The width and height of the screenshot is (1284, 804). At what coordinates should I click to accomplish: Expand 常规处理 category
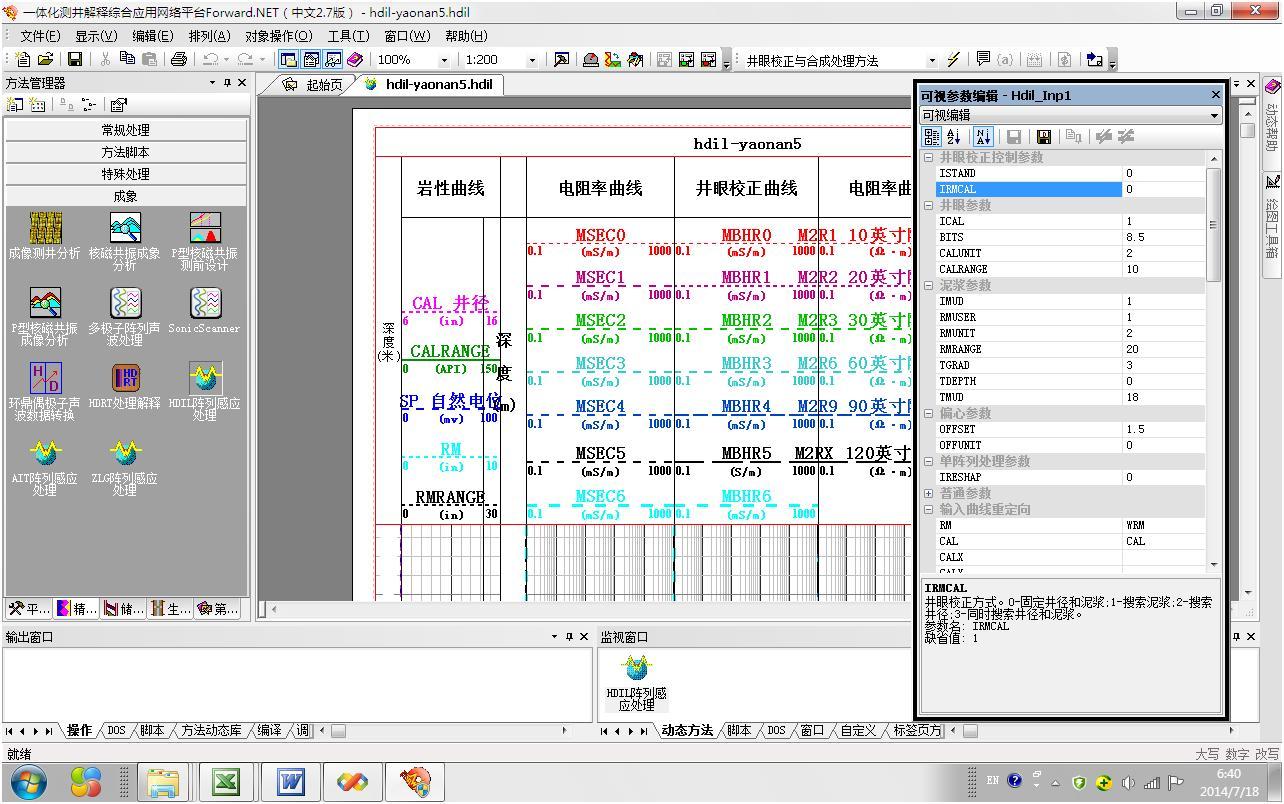(x=125, y=130)
